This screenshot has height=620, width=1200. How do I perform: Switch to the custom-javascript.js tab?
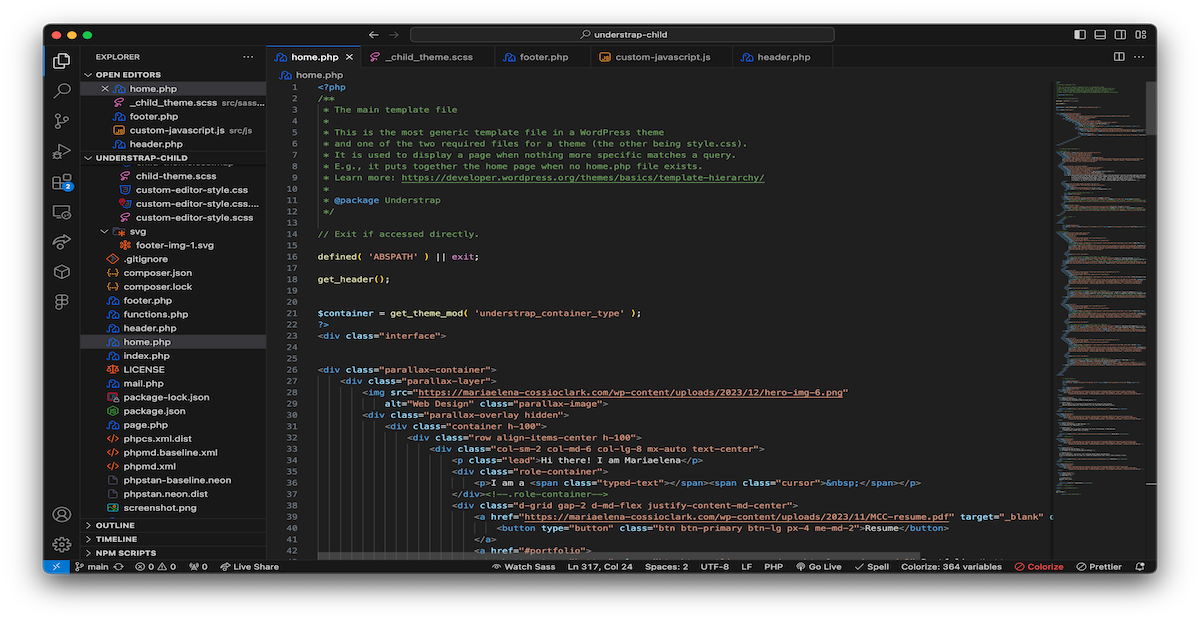(662, 57)
